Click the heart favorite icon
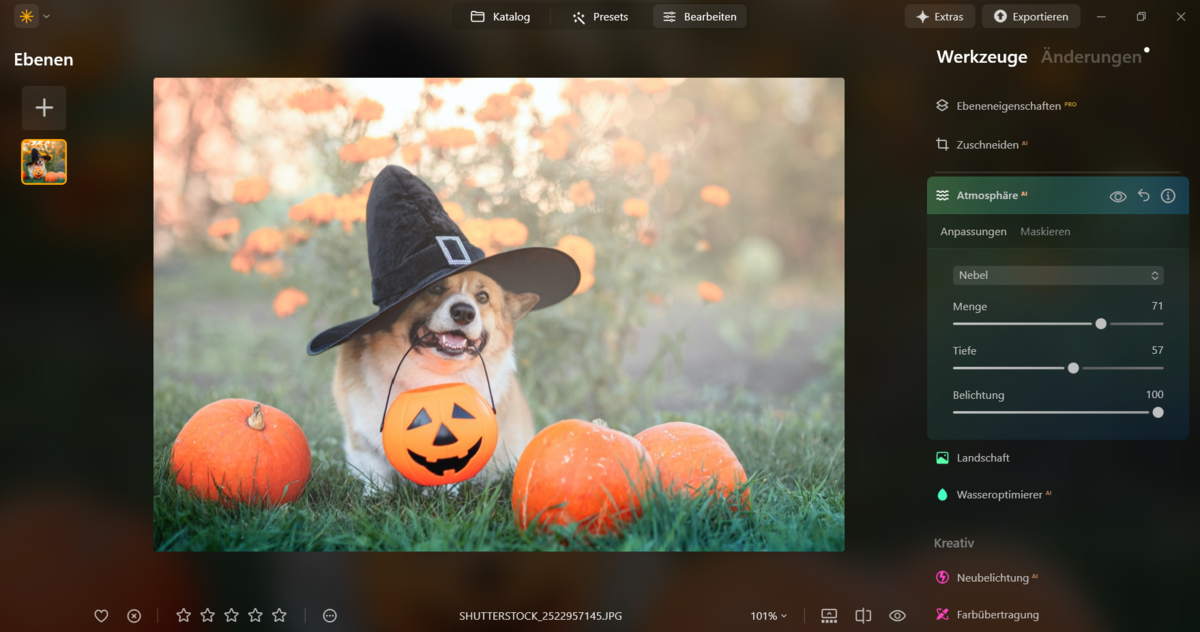The width and height of the screenshot is (1200, 632). [101, 616]
